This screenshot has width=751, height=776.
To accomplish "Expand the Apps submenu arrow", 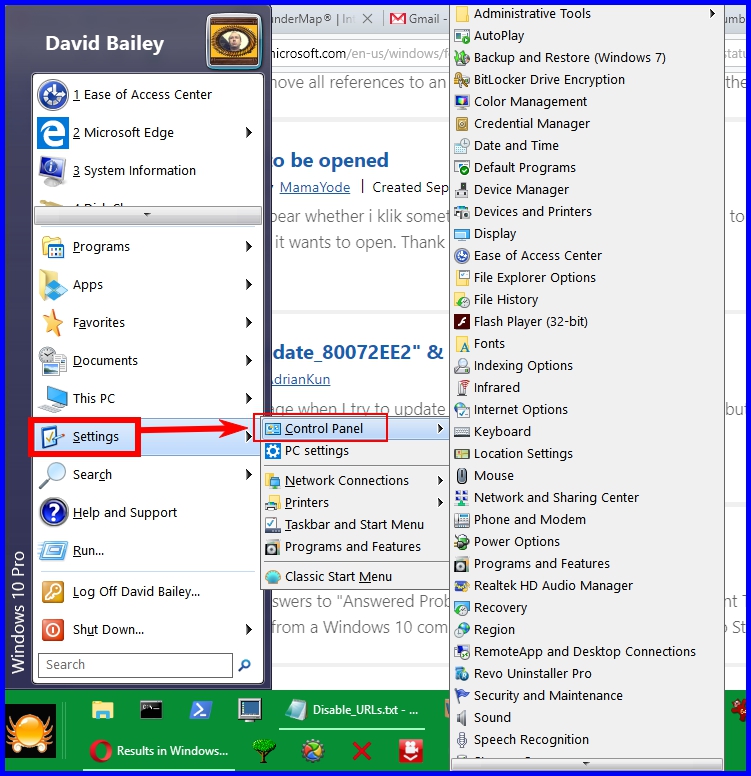I will (x=249, y=285).
